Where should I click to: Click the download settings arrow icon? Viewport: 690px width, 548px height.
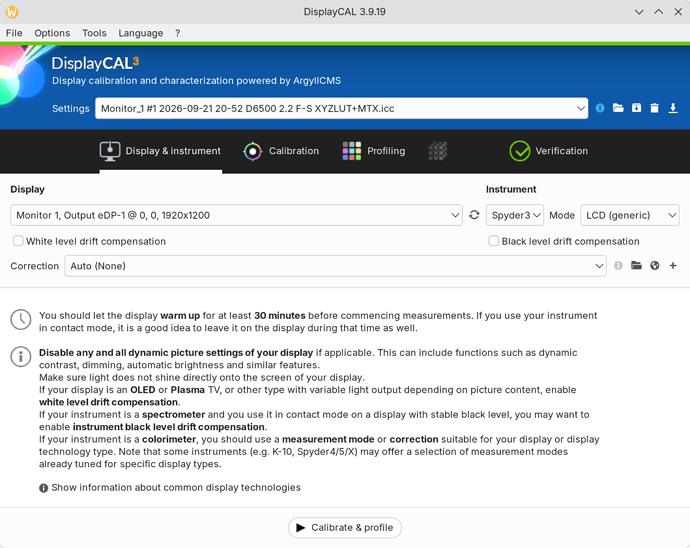[x=673, y=108]
